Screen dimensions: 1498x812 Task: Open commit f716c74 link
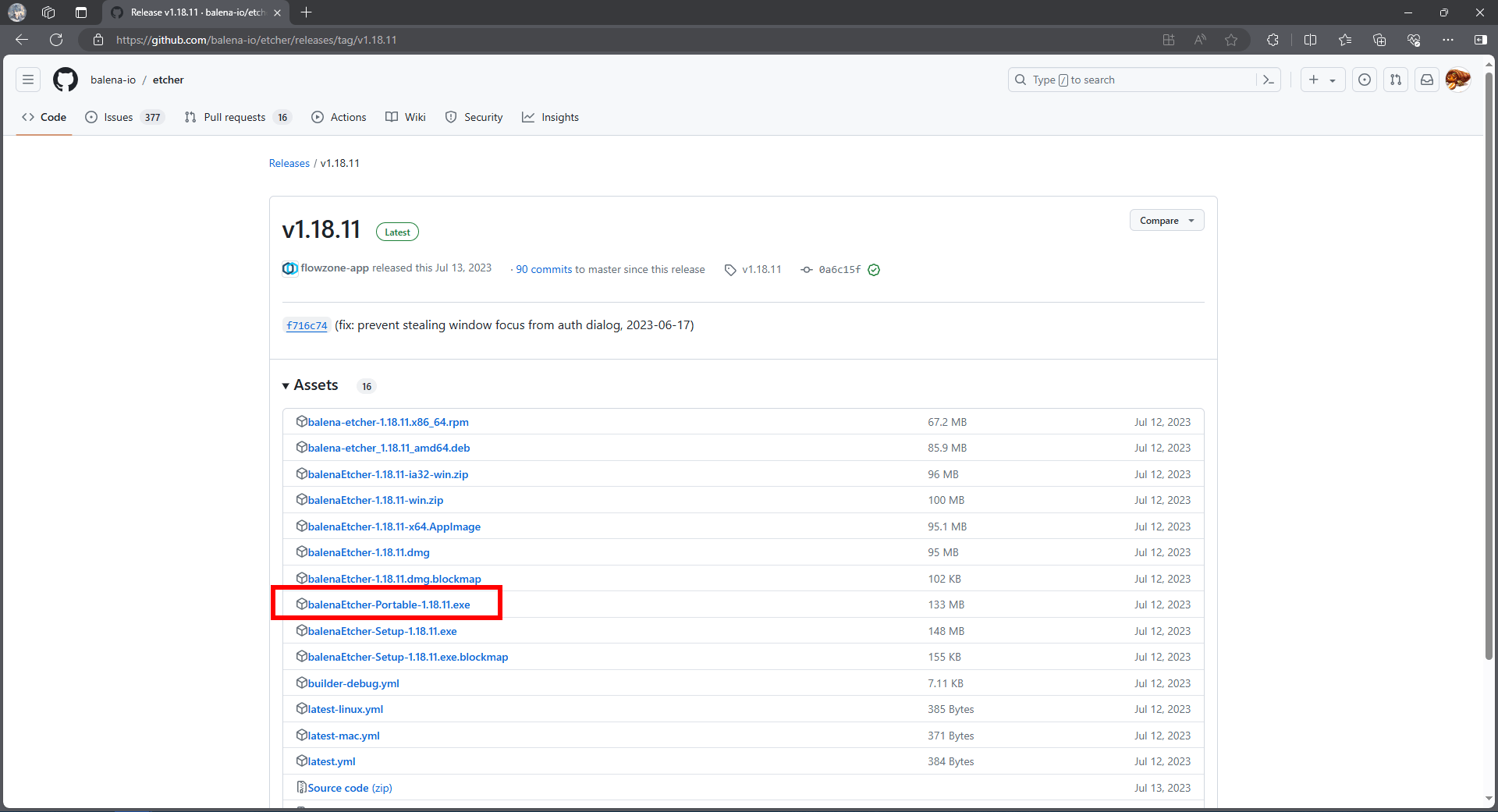[x=307, y=325]
